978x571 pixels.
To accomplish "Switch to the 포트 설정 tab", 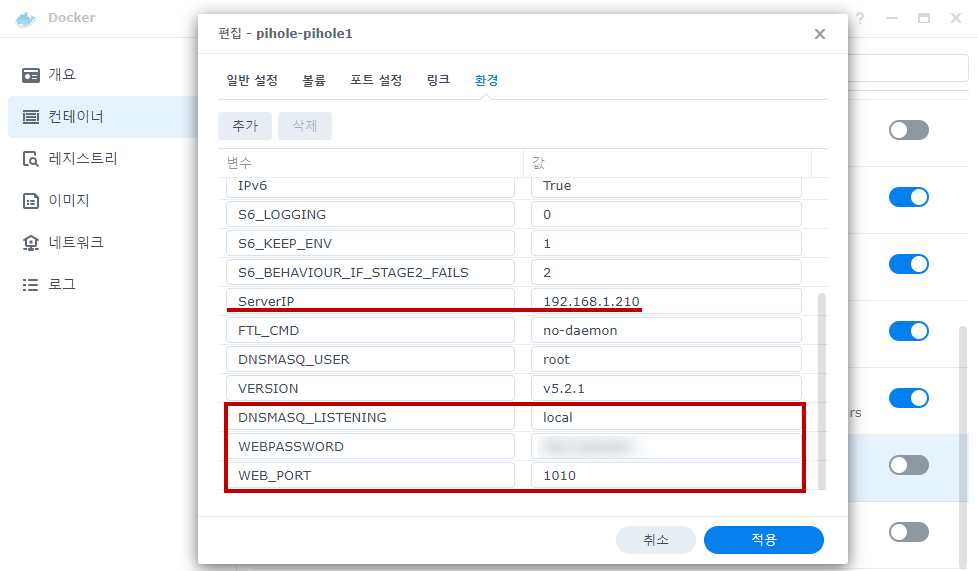I will click(376, 81).
